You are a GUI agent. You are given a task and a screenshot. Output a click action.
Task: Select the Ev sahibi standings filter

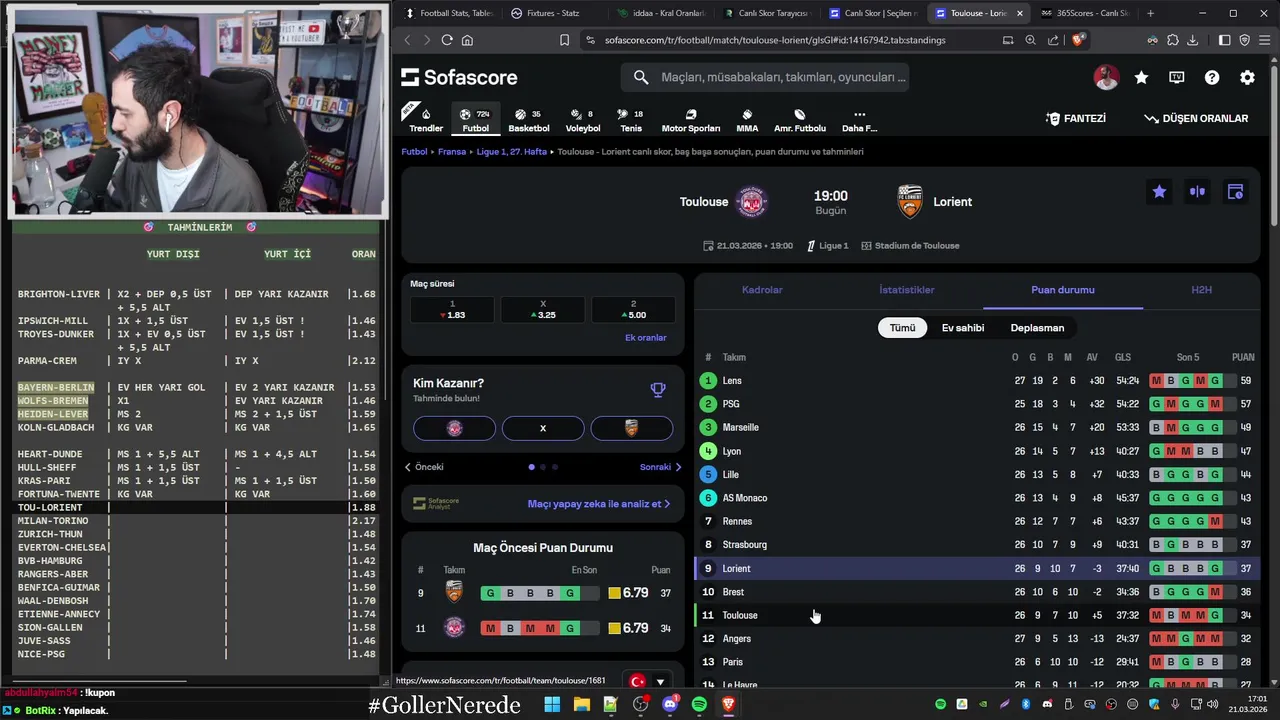click(962, 328)
